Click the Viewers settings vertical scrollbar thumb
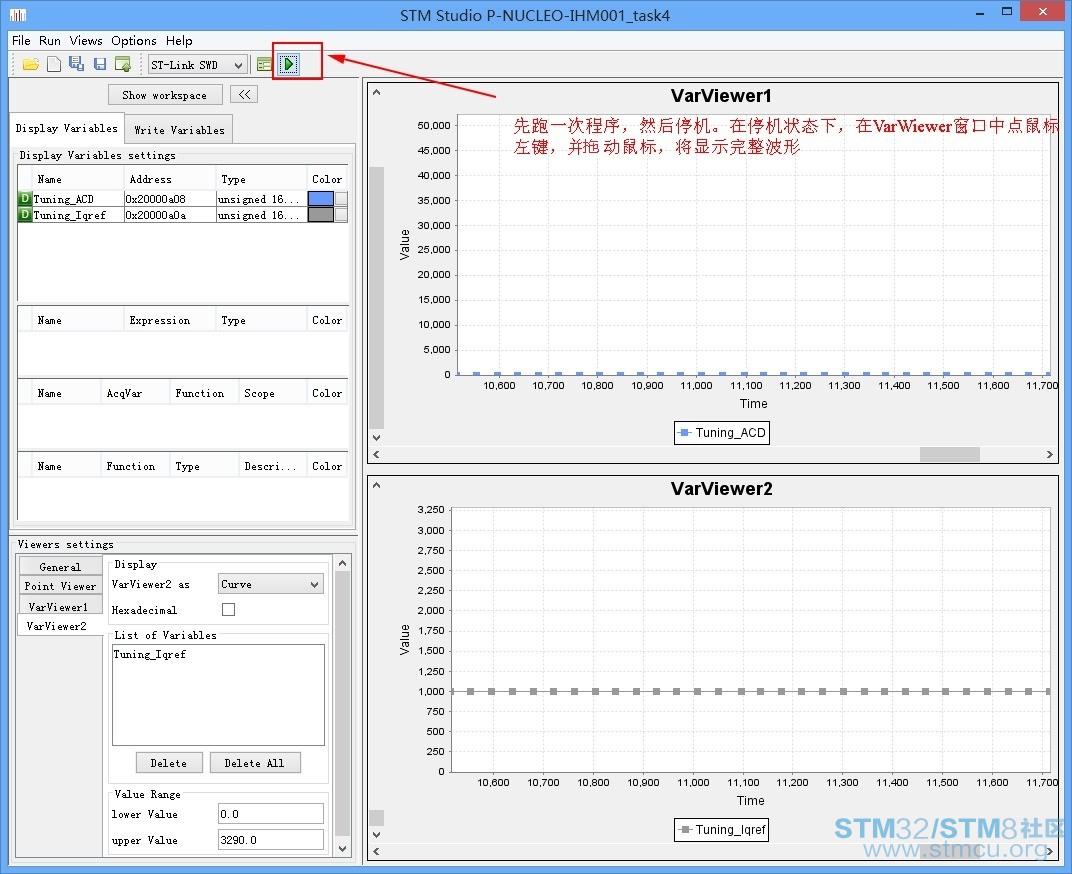Viewport: 1072px width, 874px height. click(343, 704)
